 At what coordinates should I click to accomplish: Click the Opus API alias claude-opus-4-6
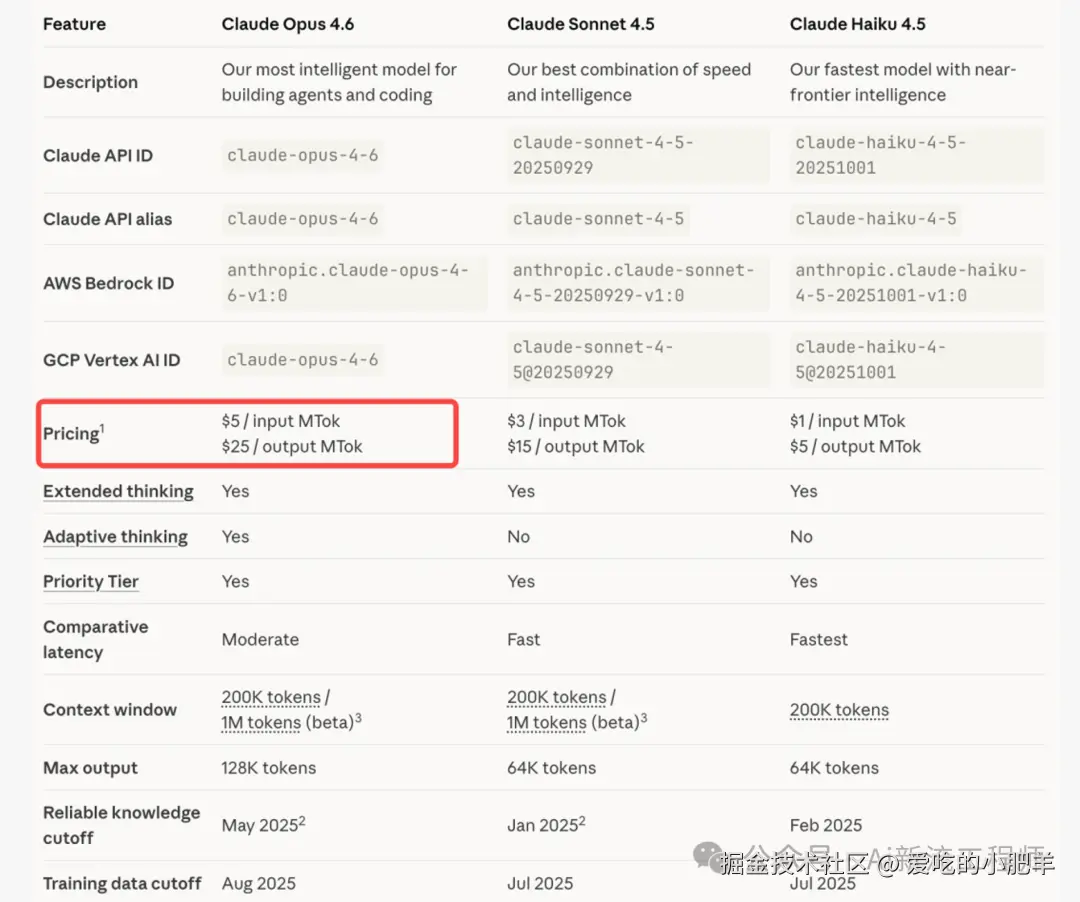[x=302, y=218]
